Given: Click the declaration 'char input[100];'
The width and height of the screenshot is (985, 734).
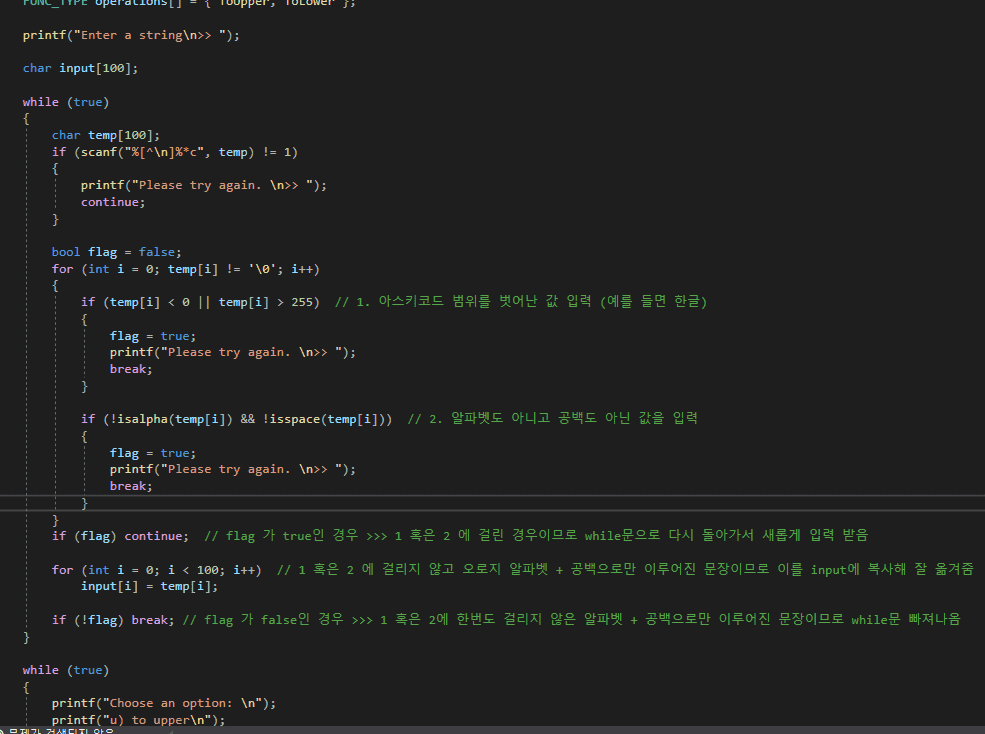Looking at the screenshot, I should (x=80, y=68).
